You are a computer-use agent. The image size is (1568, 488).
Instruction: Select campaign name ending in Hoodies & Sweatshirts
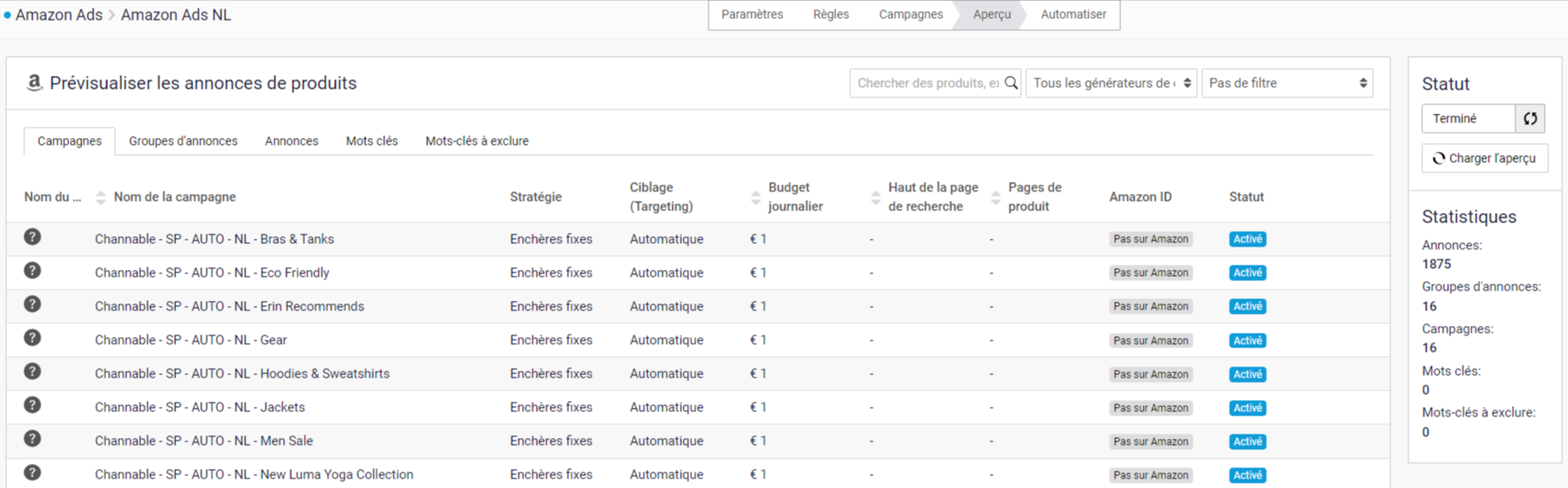coord(242,373)
